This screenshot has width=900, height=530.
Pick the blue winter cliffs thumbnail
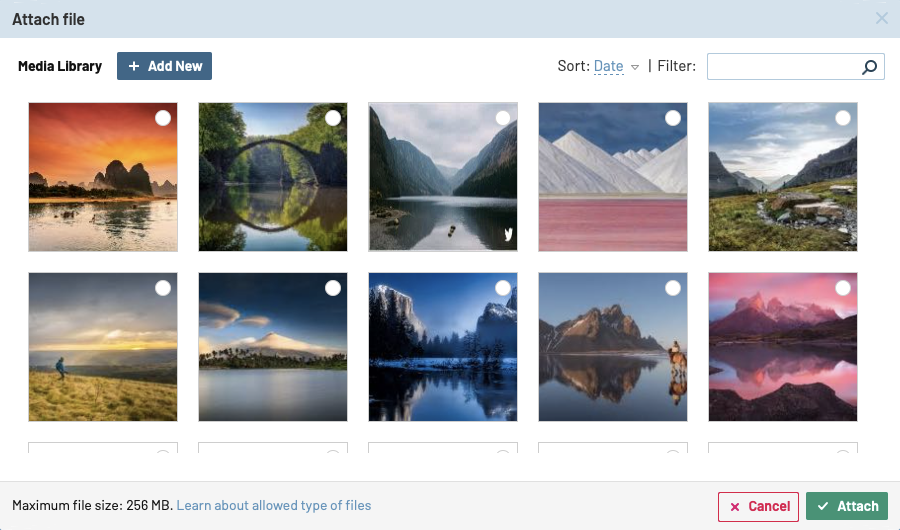point(442,347)
